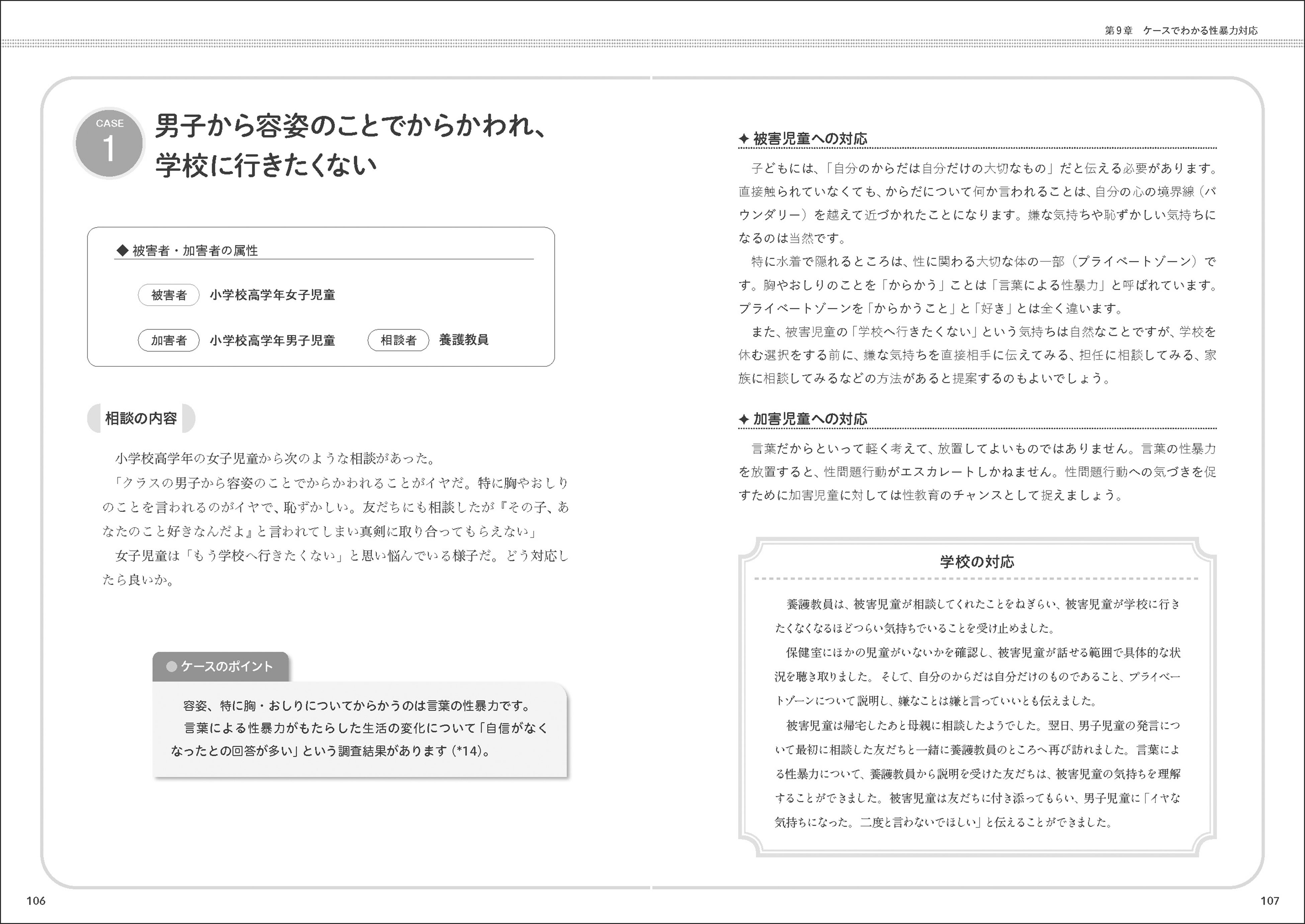Screen dimensions: 1305x924
Task: Click the text 小学校高学年女子児童
Action: pos(272,295)
